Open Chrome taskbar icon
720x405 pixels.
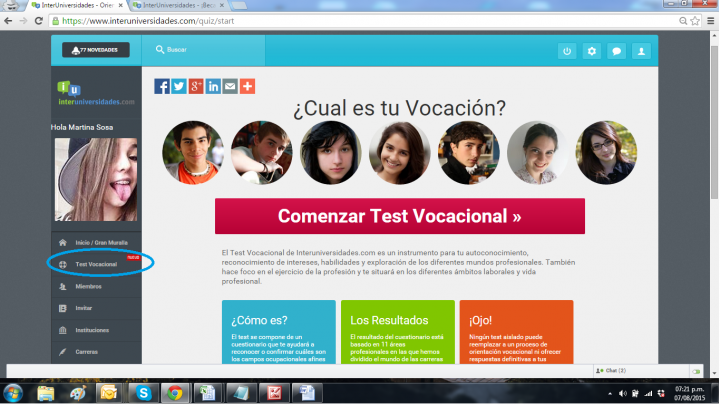click(174, 393)
